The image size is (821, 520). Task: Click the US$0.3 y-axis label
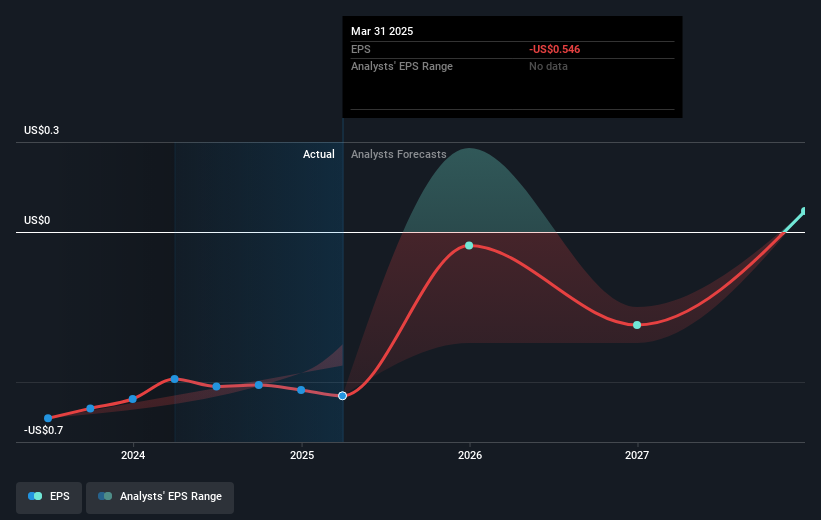tap(41, 130)
